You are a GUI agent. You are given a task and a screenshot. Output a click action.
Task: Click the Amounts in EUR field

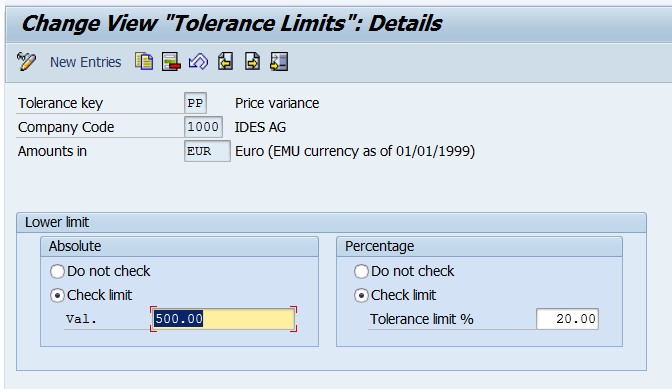[x=207, y=151]
